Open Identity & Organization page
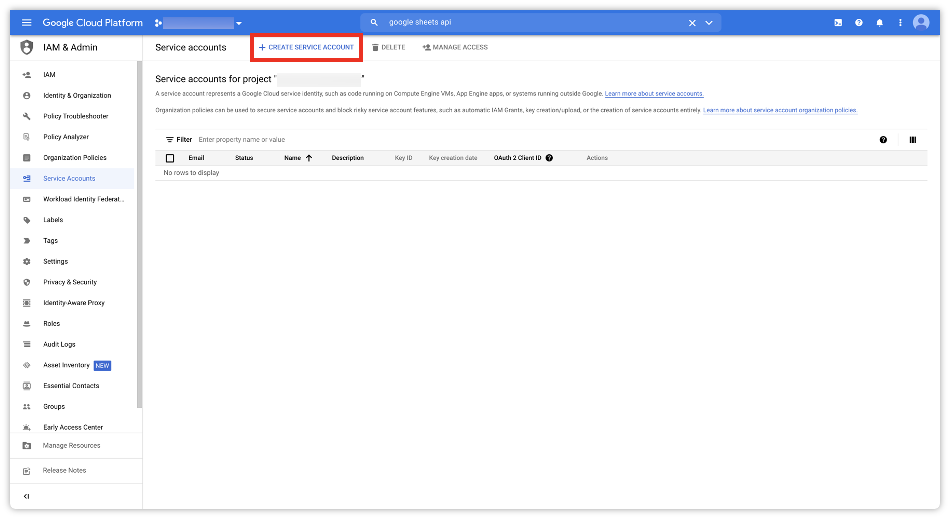950x519 pixels. tap(77, 96)
